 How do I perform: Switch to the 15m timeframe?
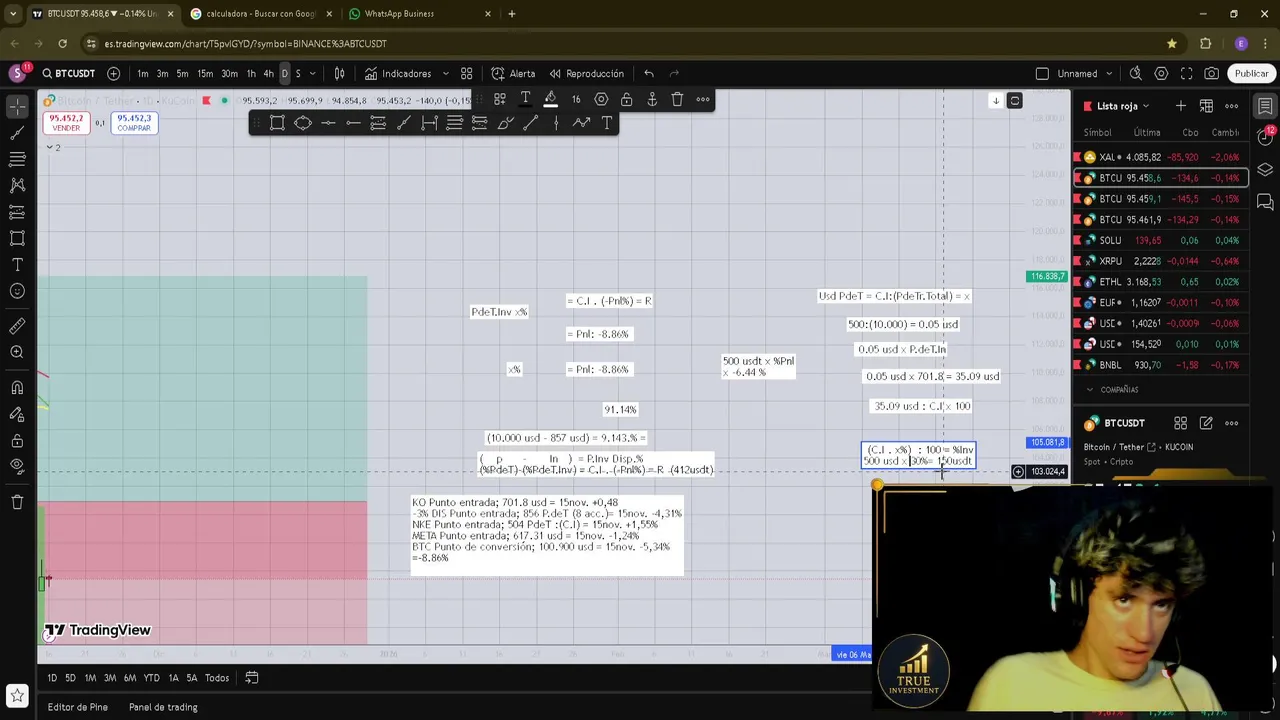click(205, 73)
